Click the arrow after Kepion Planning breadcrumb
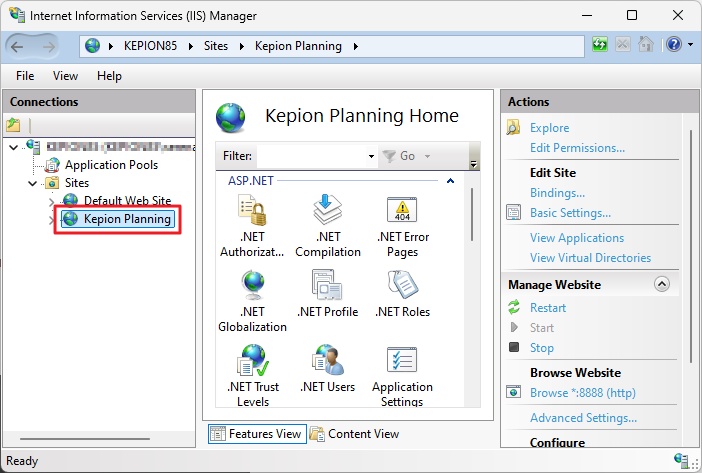Screen dimensions: 702x473 355,46
